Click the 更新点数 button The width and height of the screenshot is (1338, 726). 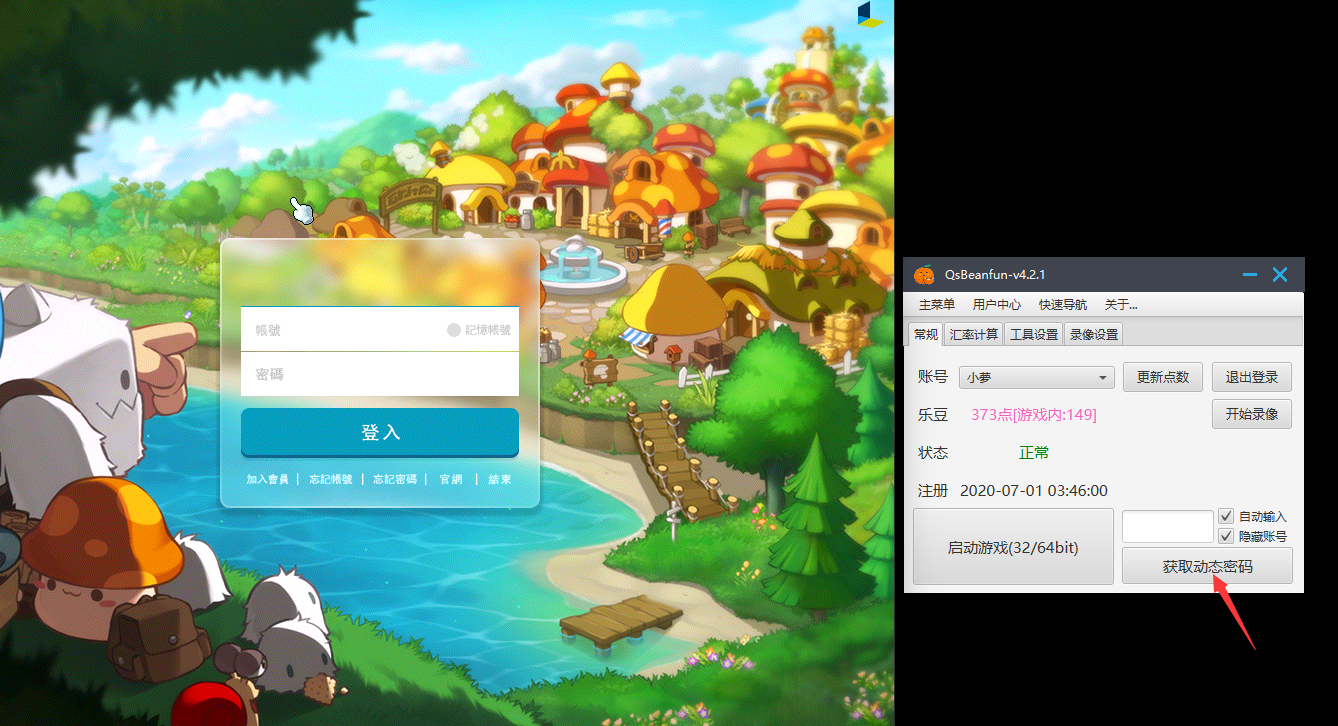(x=1162, y=378)
